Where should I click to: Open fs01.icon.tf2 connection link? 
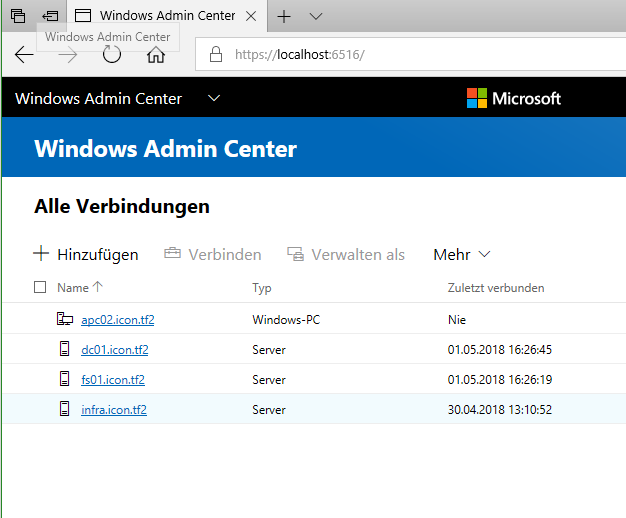[x=113, y=380]
